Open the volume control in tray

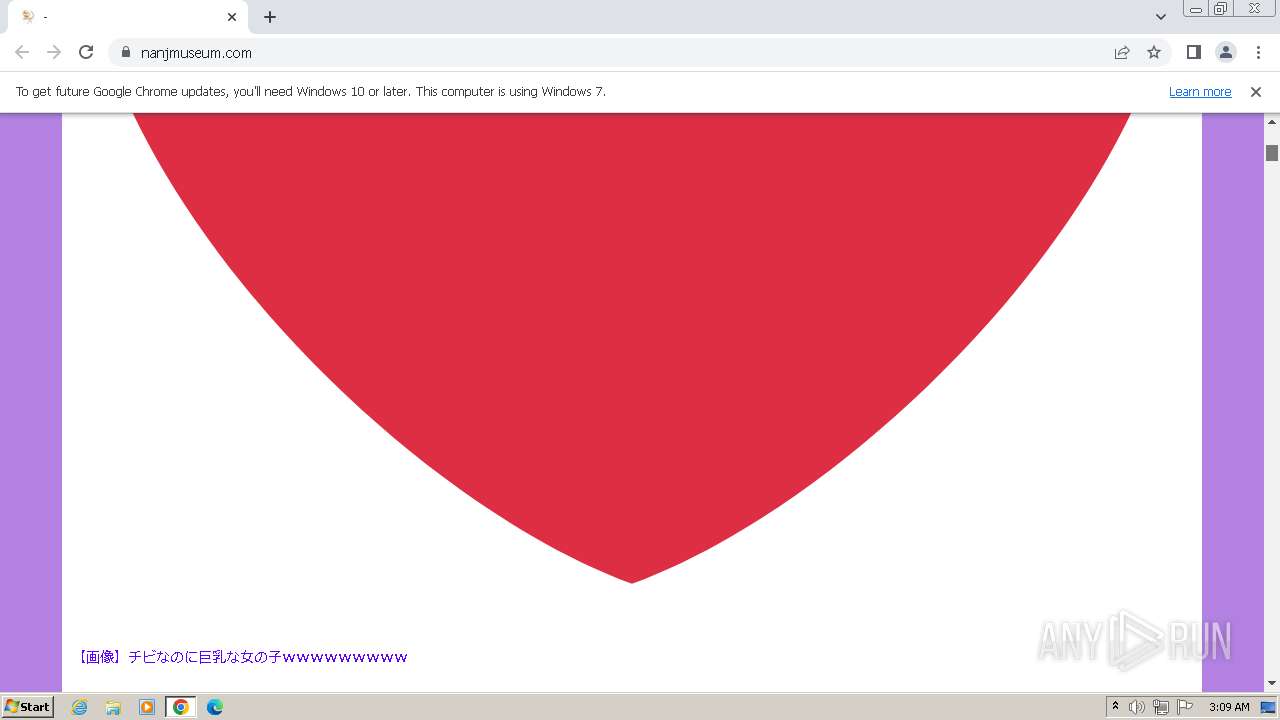point(1137,707)
